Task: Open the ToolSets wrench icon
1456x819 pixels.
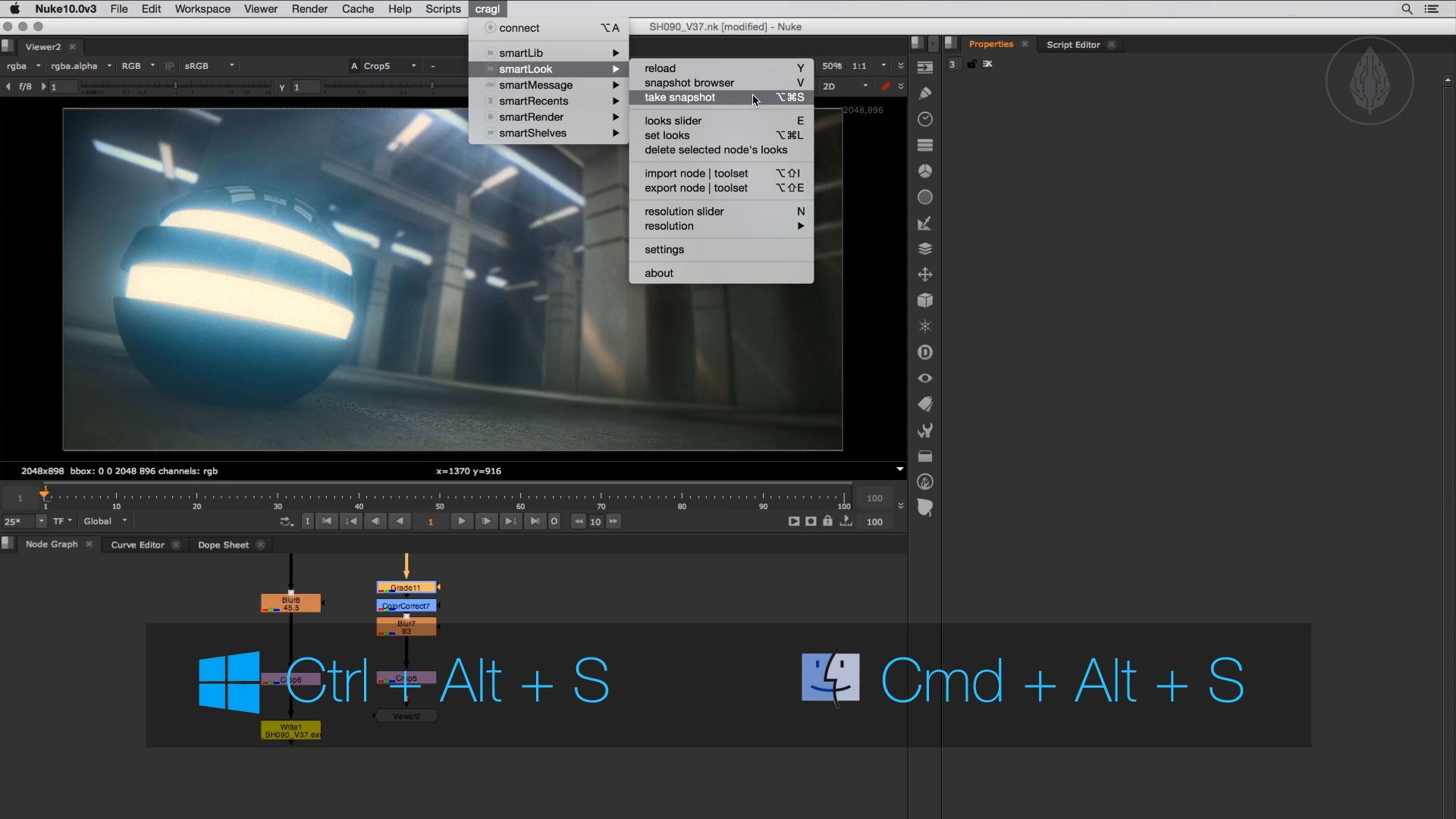Action: [925, 430]
